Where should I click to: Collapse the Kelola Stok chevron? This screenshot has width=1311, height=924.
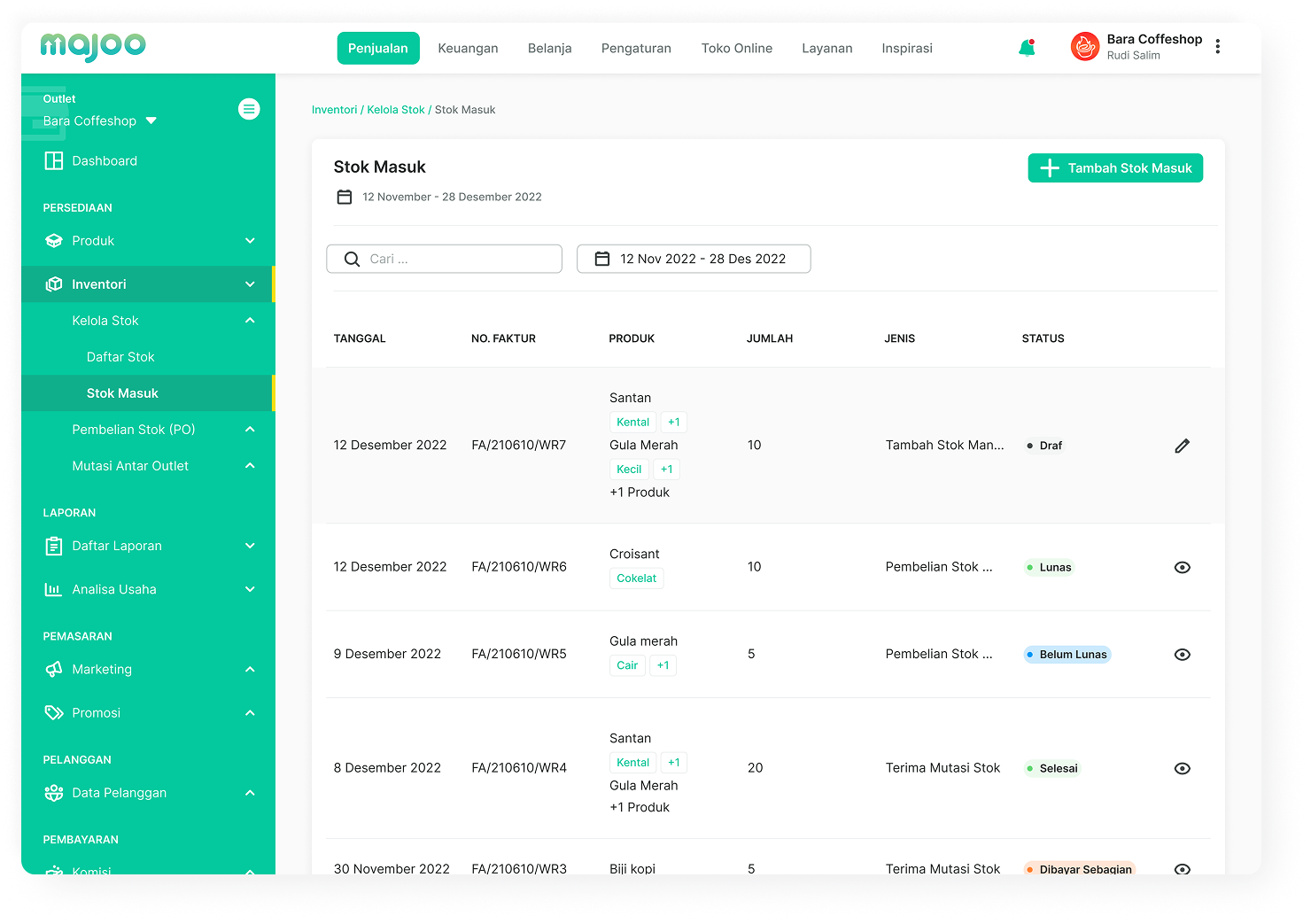pos(250,320)
